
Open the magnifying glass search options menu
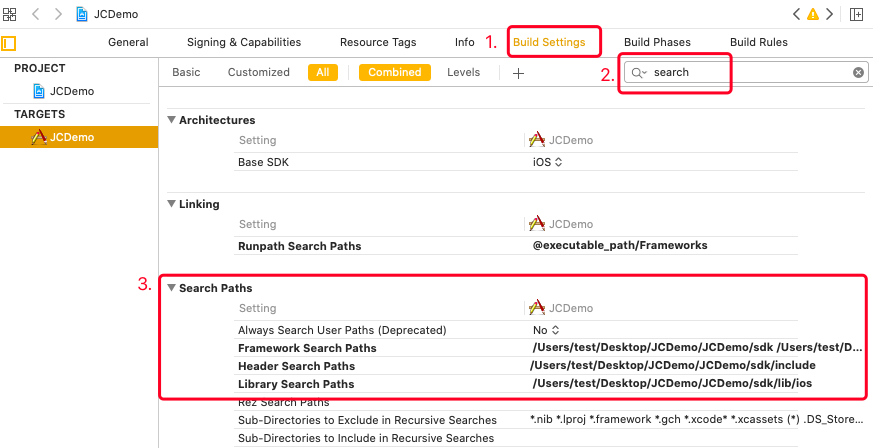coord(639,72)
